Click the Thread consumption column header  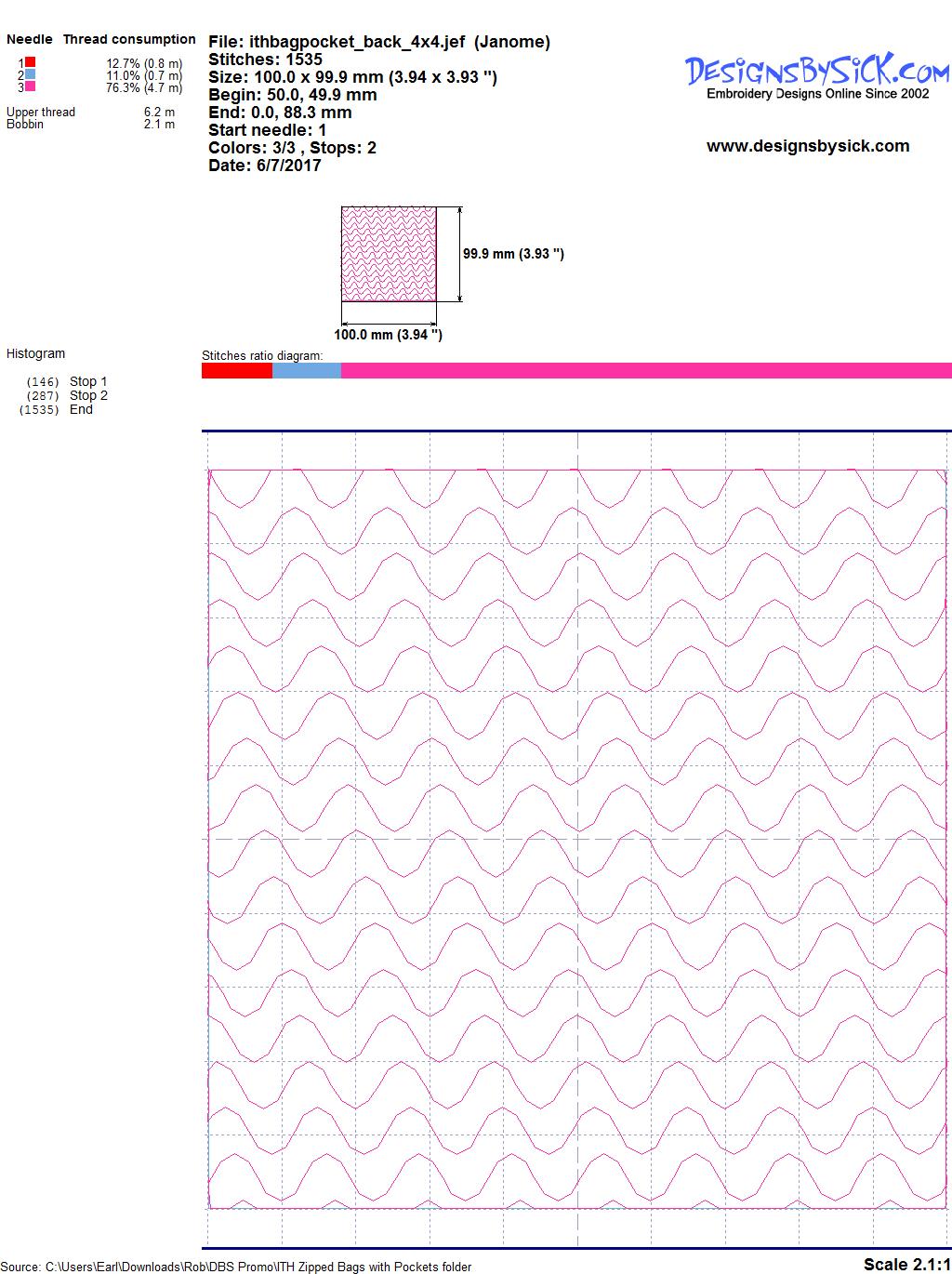pyautogui.click(x=129, y=39)
